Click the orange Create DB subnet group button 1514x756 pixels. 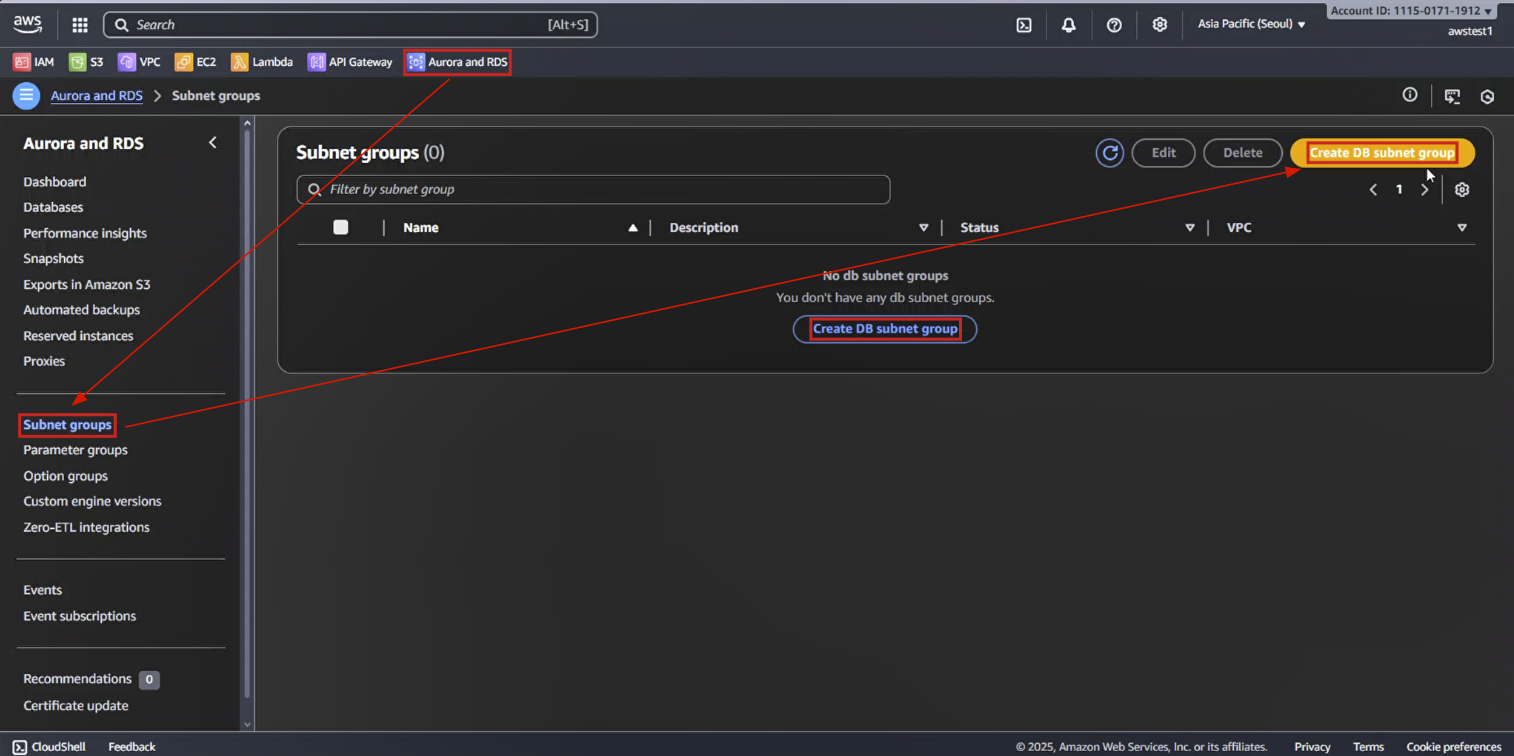[1382, 153]
